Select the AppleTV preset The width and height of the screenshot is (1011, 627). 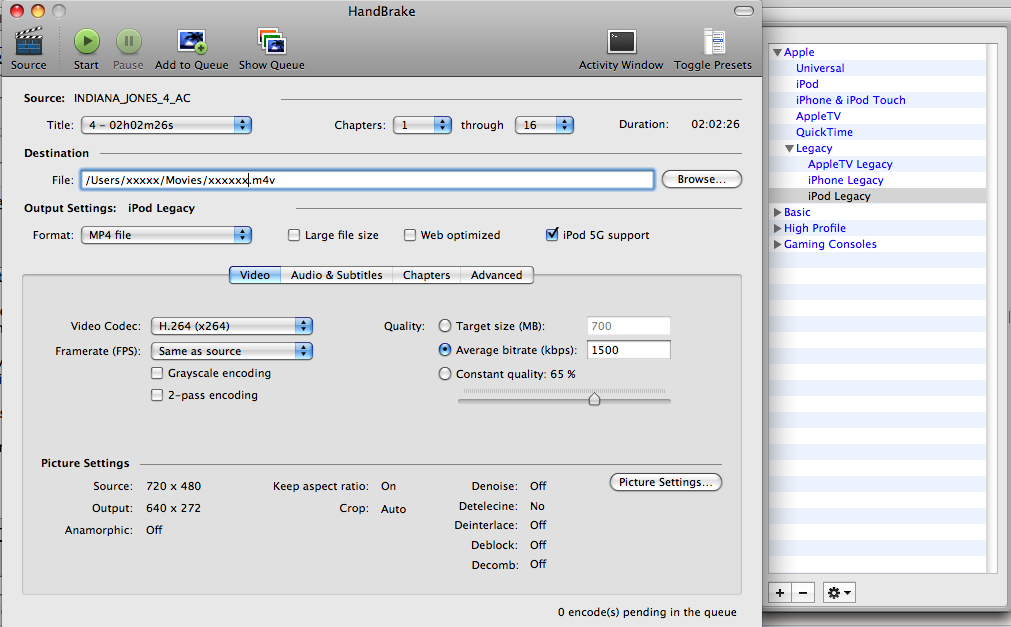pos(818,117)
